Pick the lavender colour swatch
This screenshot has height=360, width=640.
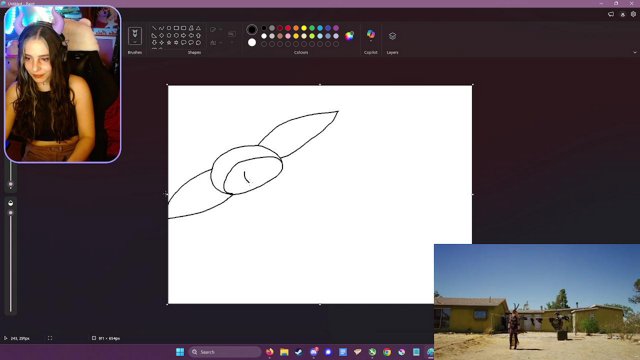coord(336,36)
